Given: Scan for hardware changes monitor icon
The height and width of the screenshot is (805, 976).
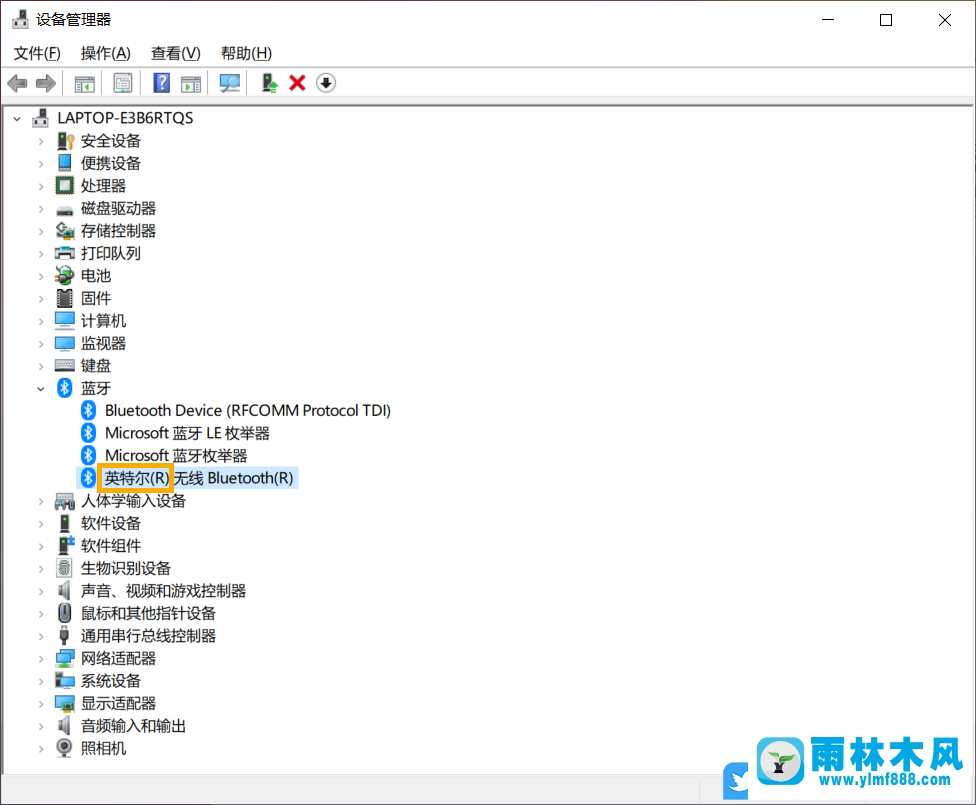Looking at the screenshot, I should coord(230,83).
